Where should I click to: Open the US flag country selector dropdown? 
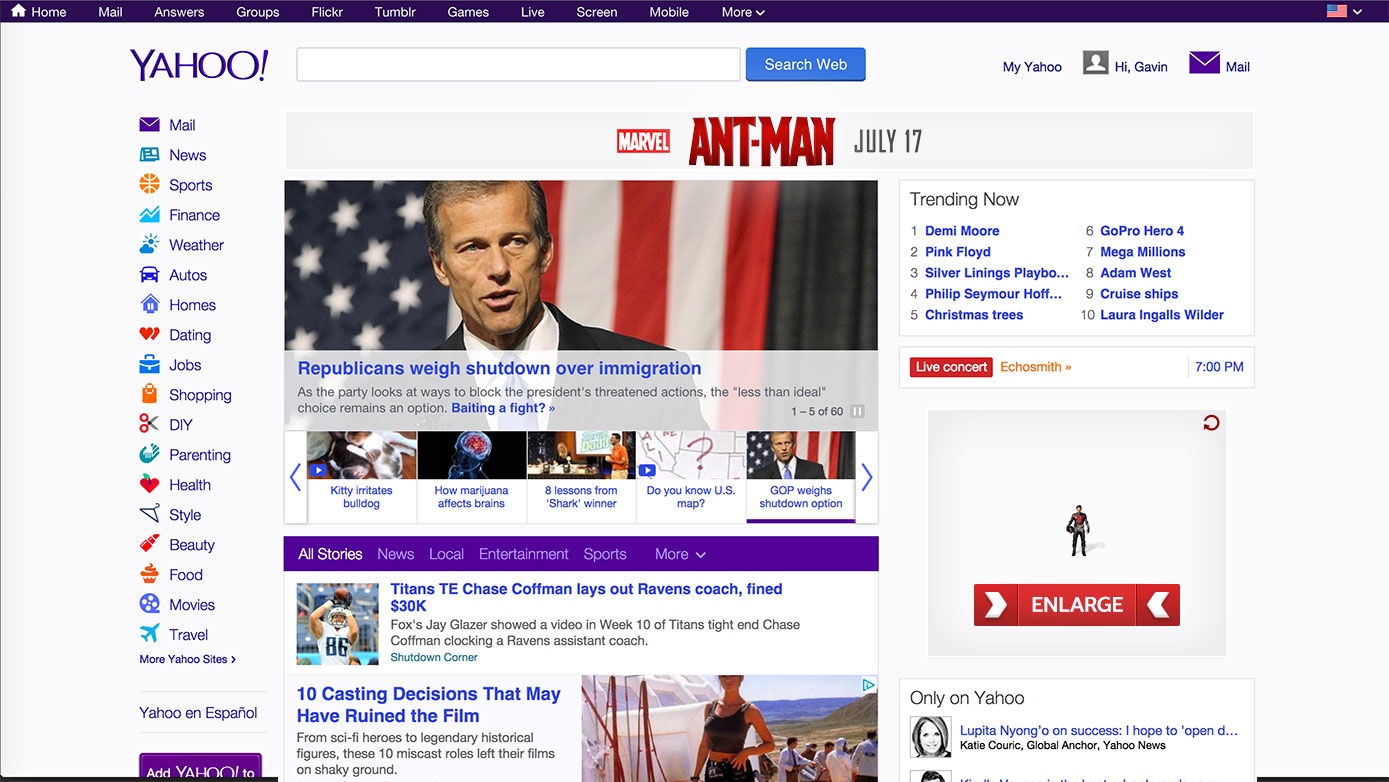click(x=1344, y=11)
